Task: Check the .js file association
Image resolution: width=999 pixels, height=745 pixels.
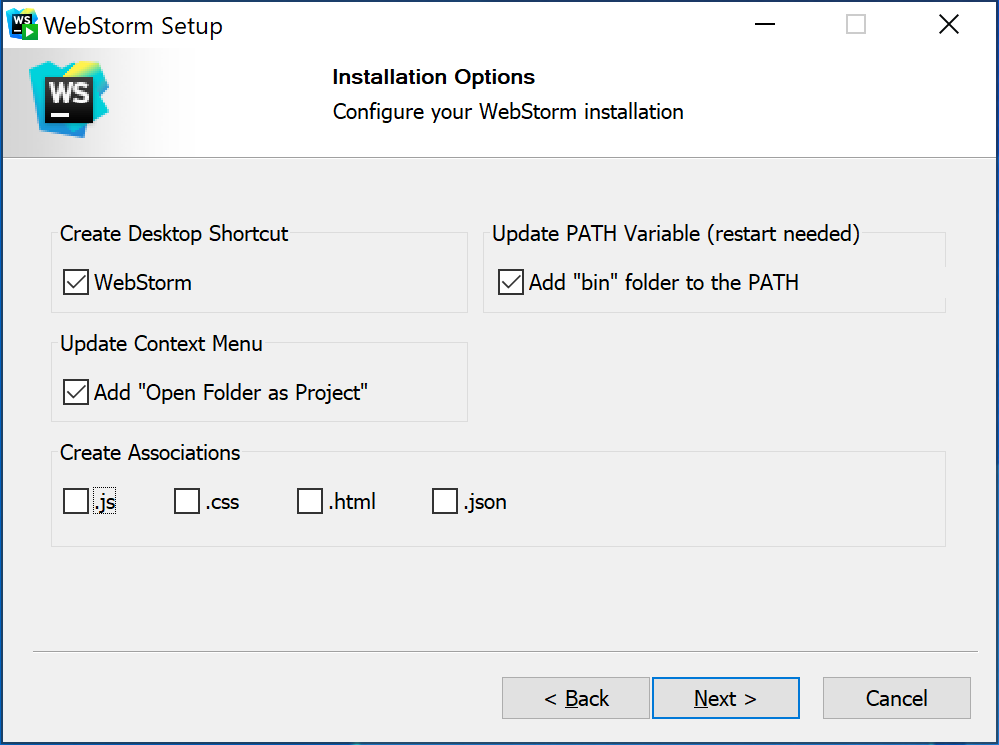Action: [x=75, y=501]
